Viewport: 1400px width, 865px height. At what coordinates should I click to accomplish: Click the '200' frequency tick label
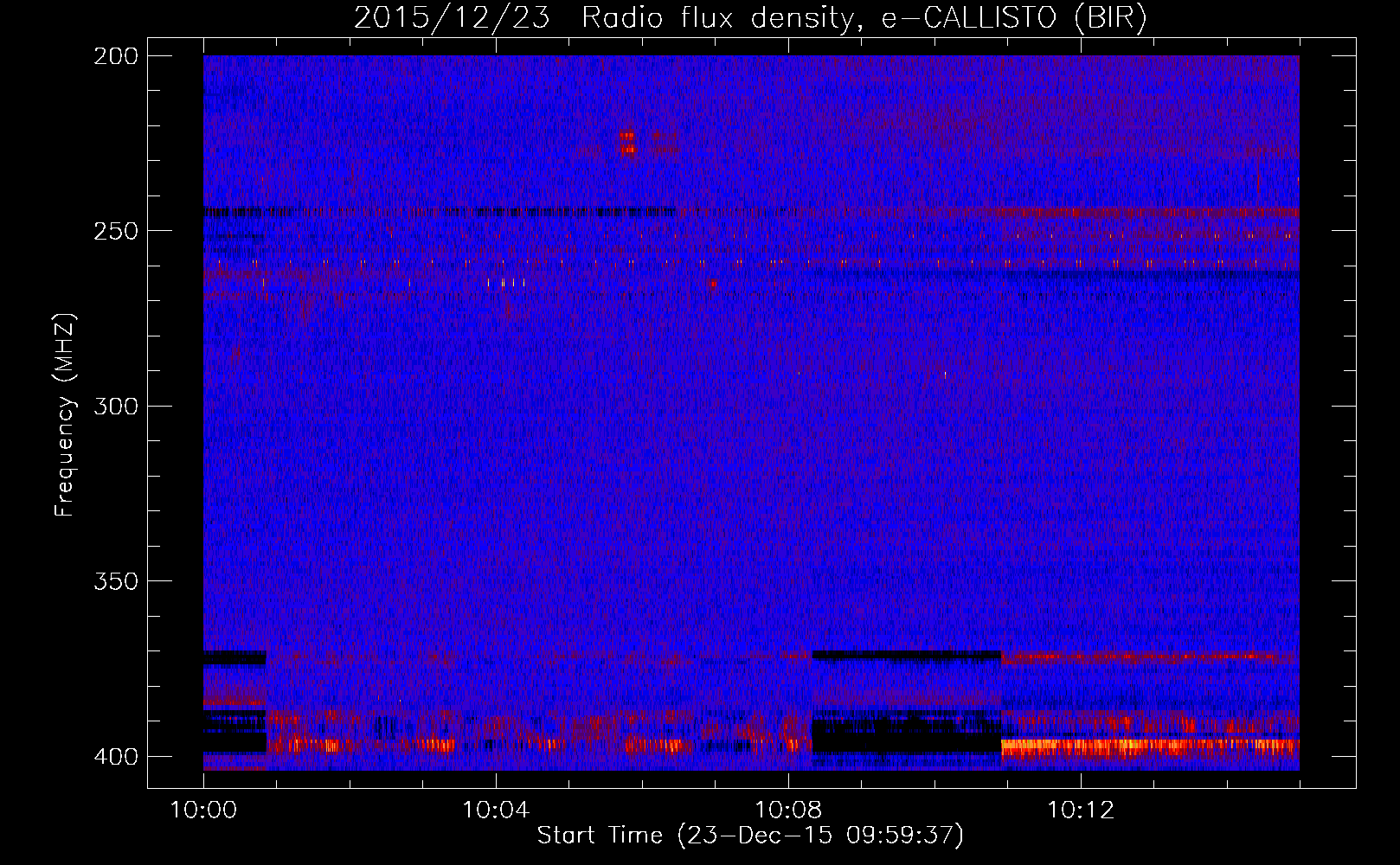(116, 56)
